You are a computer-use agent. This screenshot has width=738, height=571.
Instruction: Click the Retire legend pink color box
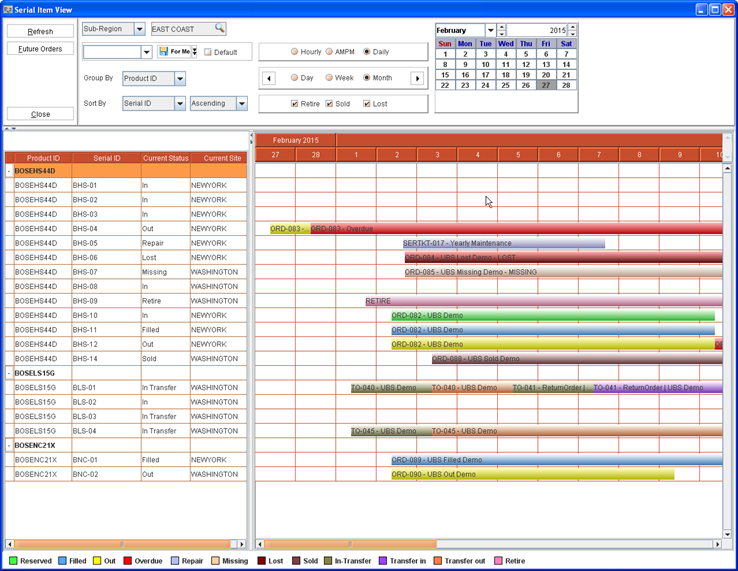(x=498, y=561)
